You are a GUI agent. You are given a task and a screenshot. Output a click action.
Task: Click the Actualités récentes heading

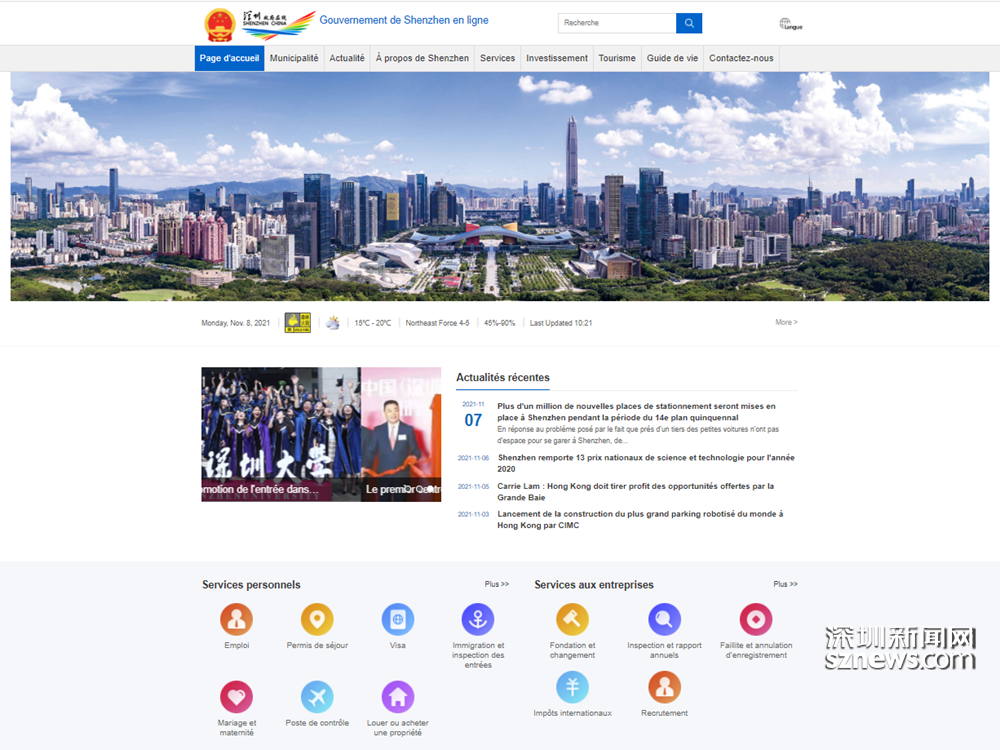pyautogui.click(x=503, y=378)
